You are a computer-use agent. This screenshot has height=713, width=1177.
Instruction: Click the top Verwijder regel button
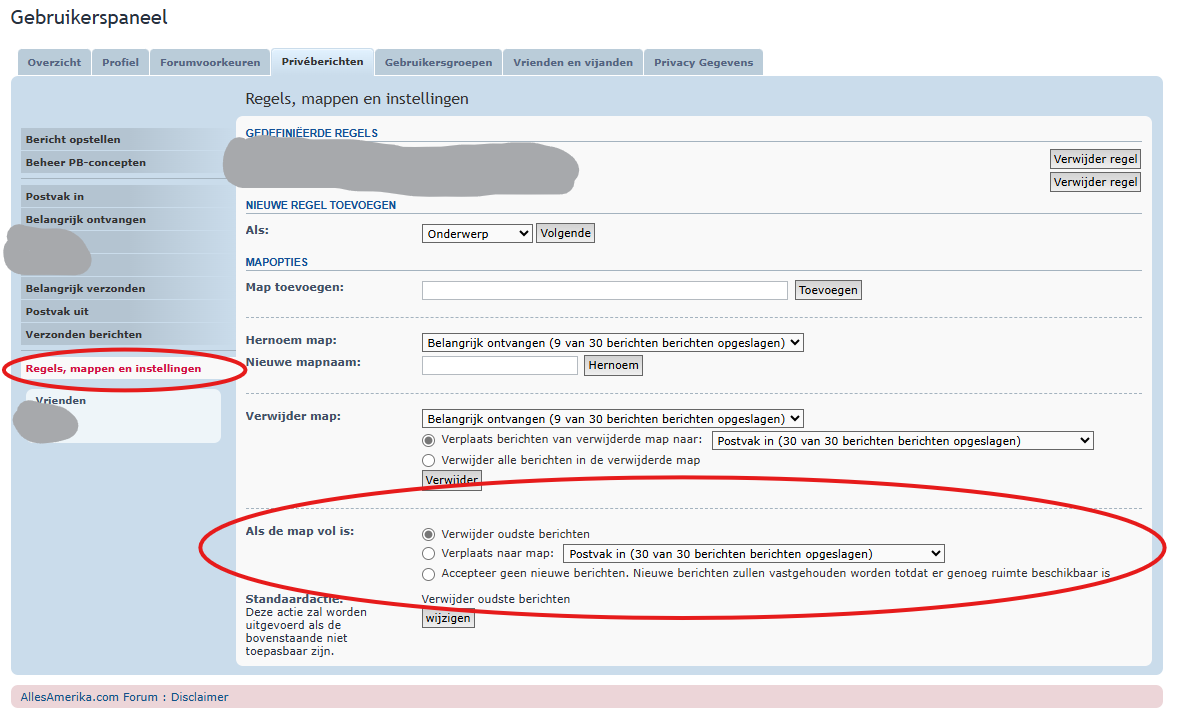[1095, 159]
